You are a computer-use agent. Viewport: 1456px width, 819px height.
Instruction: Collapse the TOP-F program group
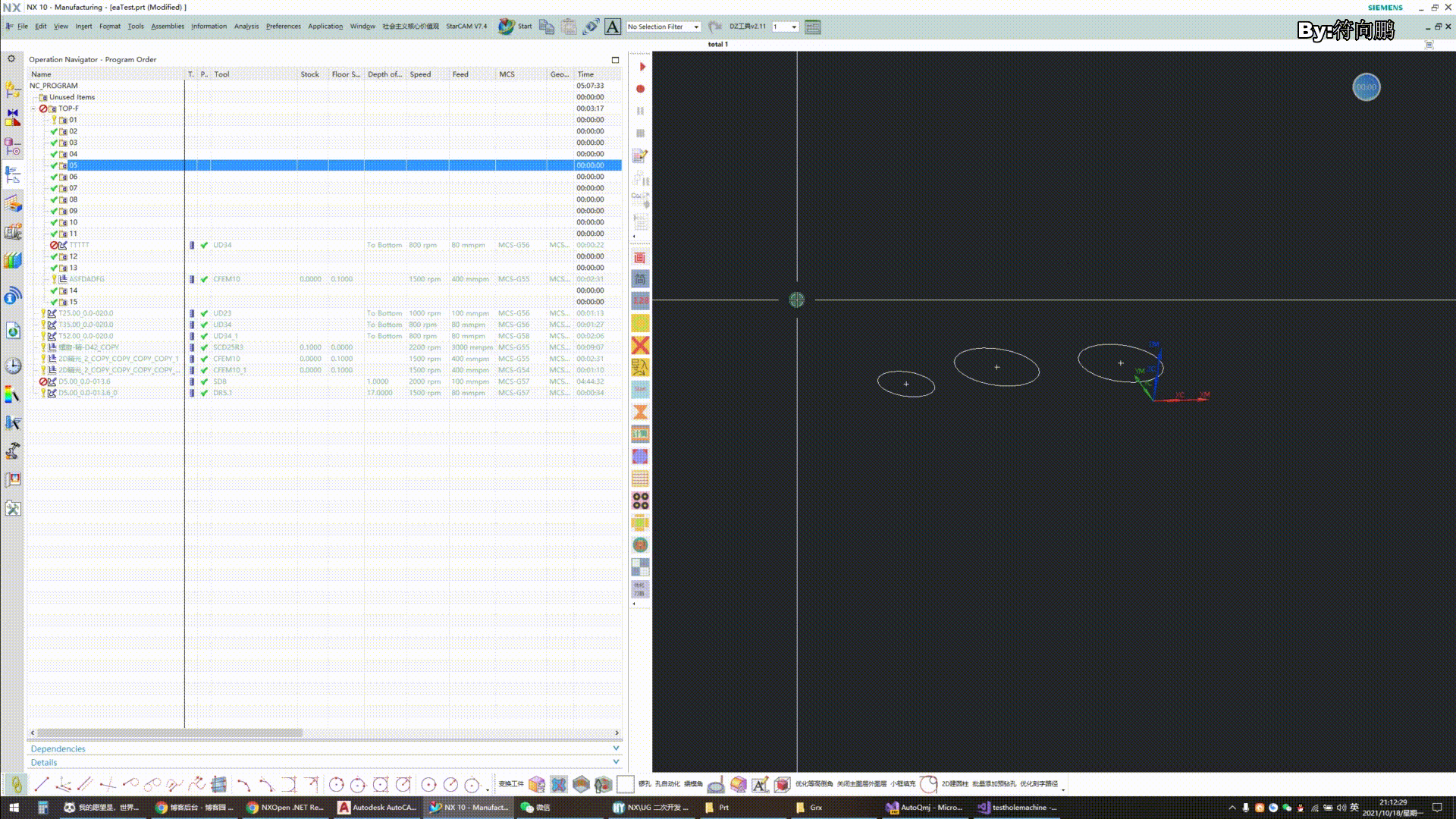tap(33, 108)
